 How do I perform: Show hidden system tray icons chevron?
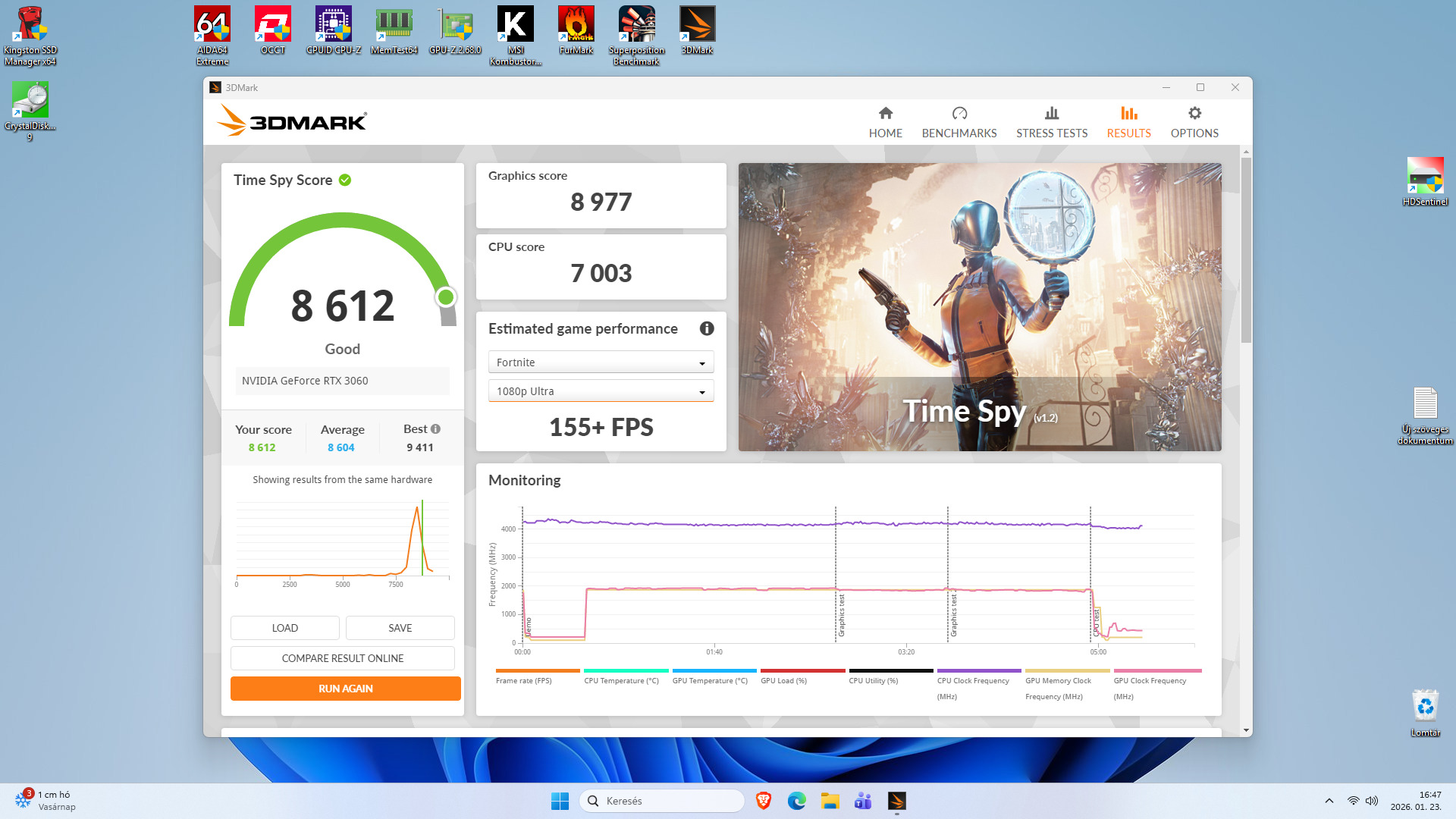coord(1329,801)
